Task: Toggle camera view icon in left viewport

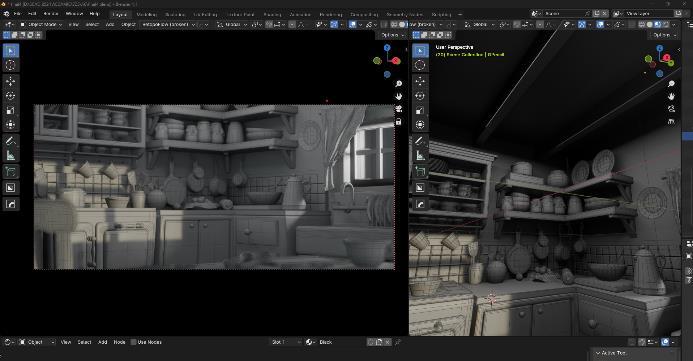Action: click(399, 109)
